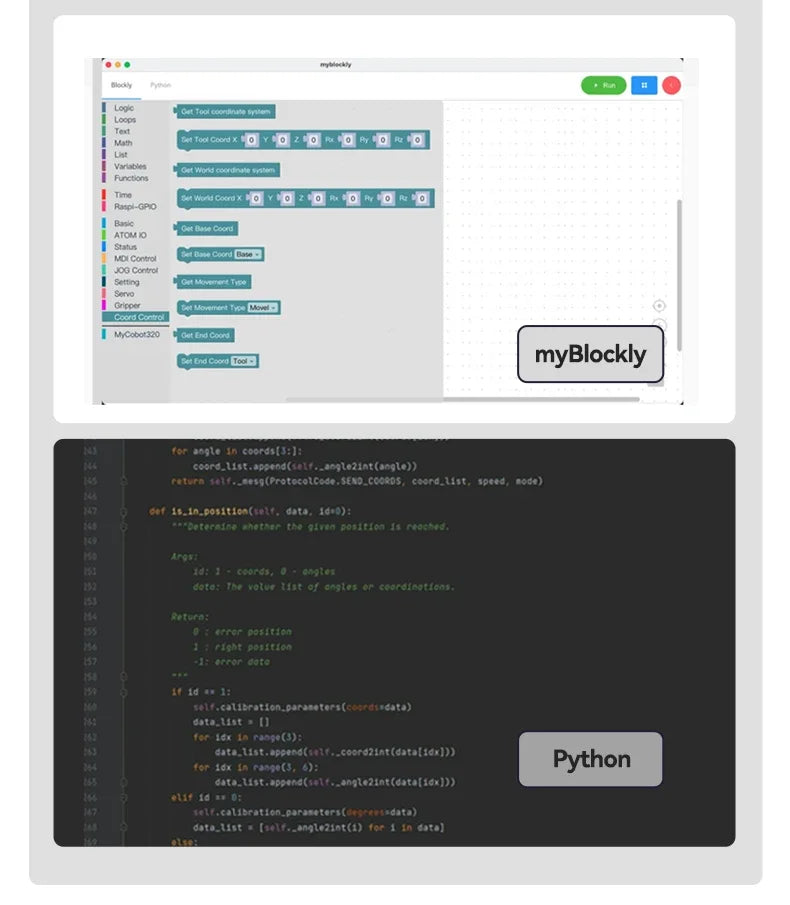Click the red round button next to the grid icon
Viewport: 790px width, 905px height.
click(x=671, y=85)
